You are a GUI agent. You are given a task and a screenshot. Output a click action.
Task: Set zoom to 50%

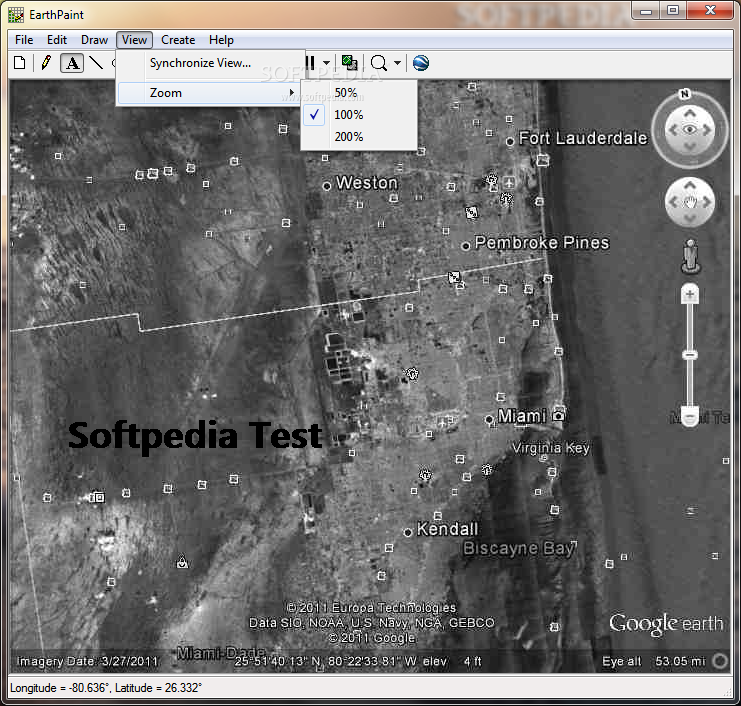(359, 93)
